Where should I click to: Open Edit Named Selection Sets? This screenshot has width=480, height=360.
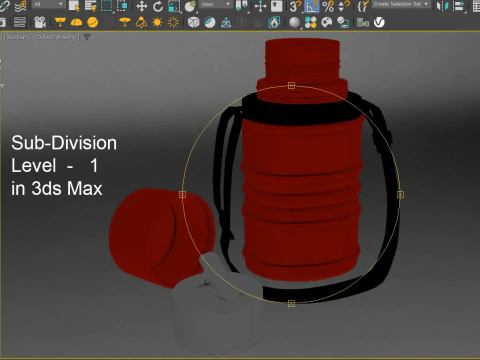(x=363, y=6)
